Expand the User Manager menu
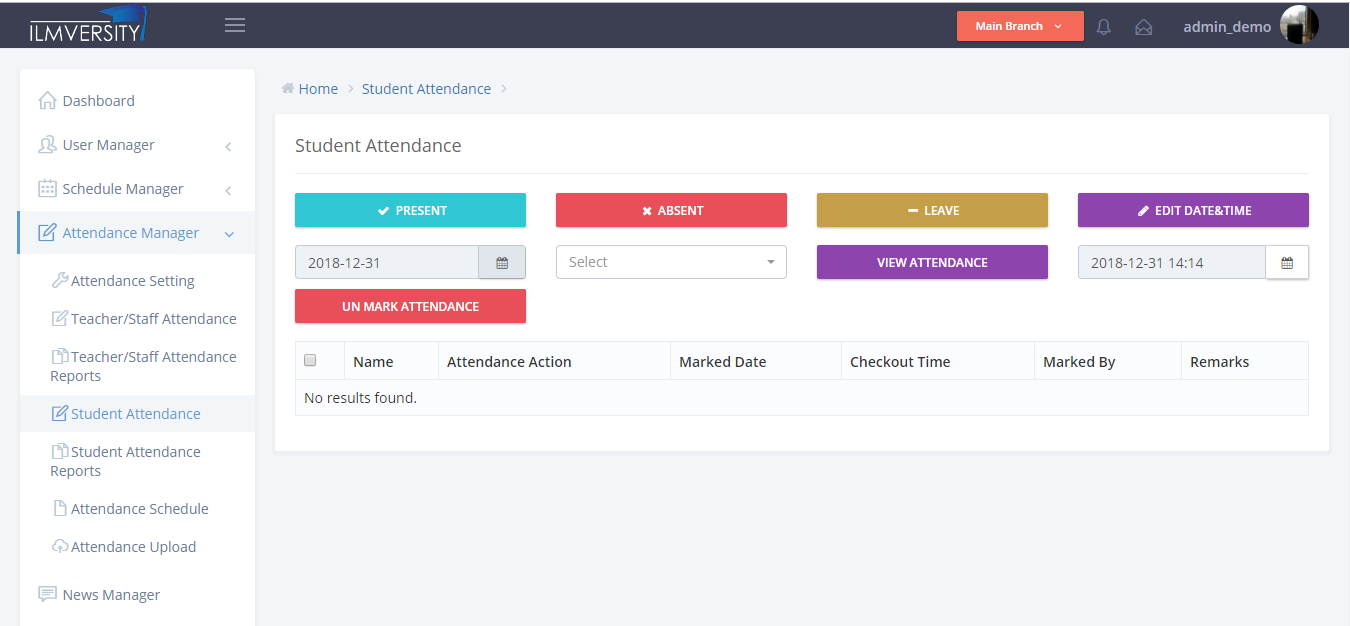Screen dimensions: 1350x626 pos(108,144)
